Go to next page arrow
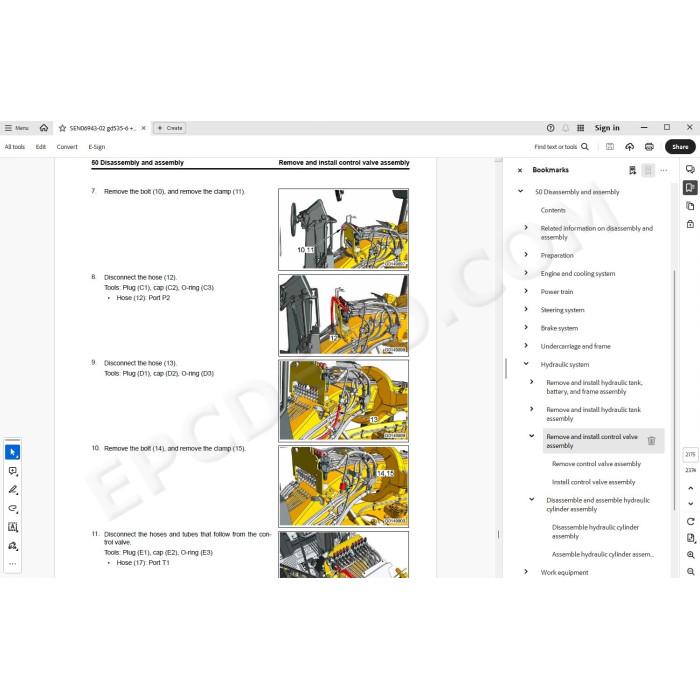 pyautogui.click(x=690, y=504)
